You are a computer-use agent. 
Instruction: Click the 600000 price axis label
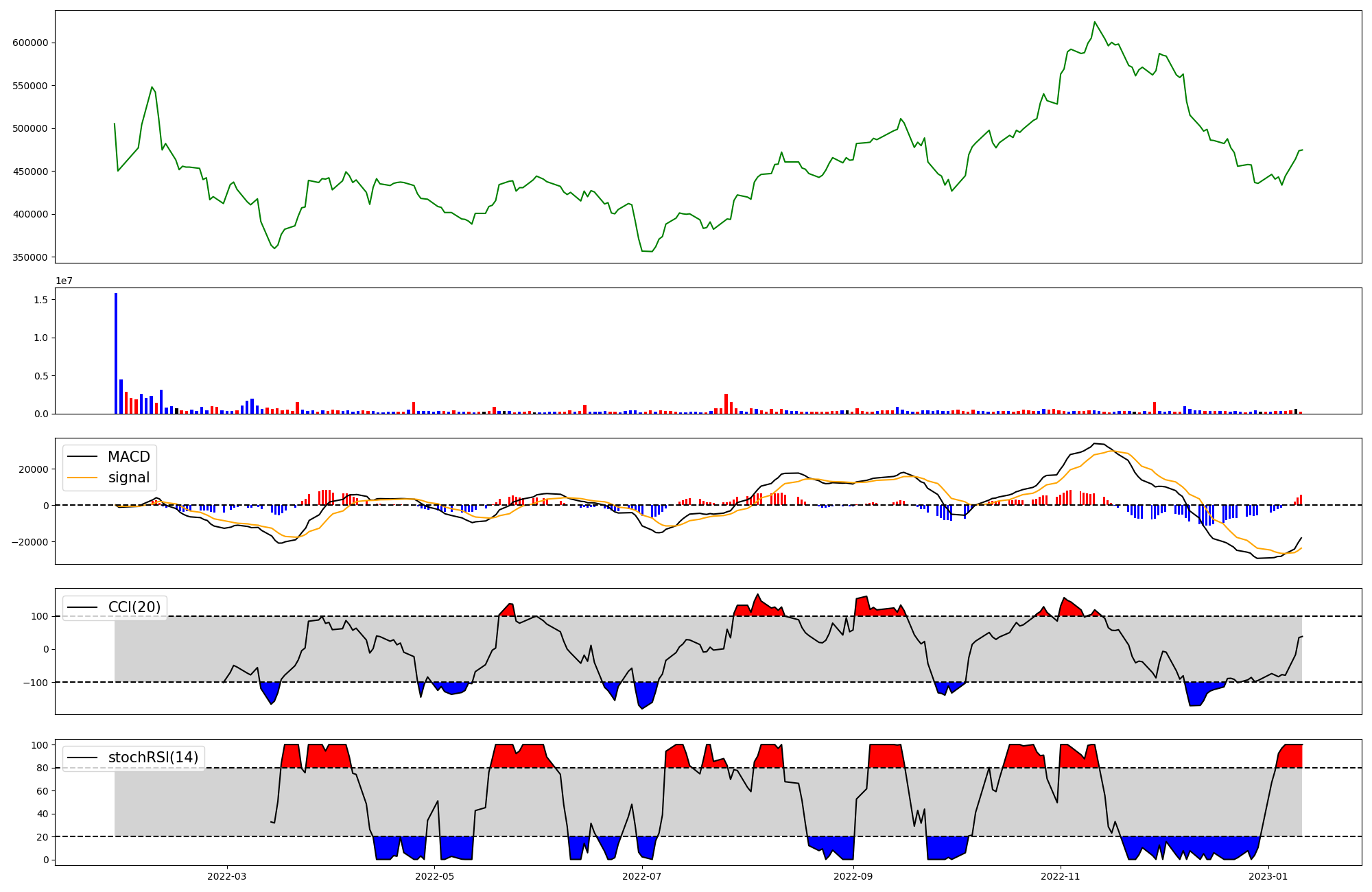[x=30, y=43]
